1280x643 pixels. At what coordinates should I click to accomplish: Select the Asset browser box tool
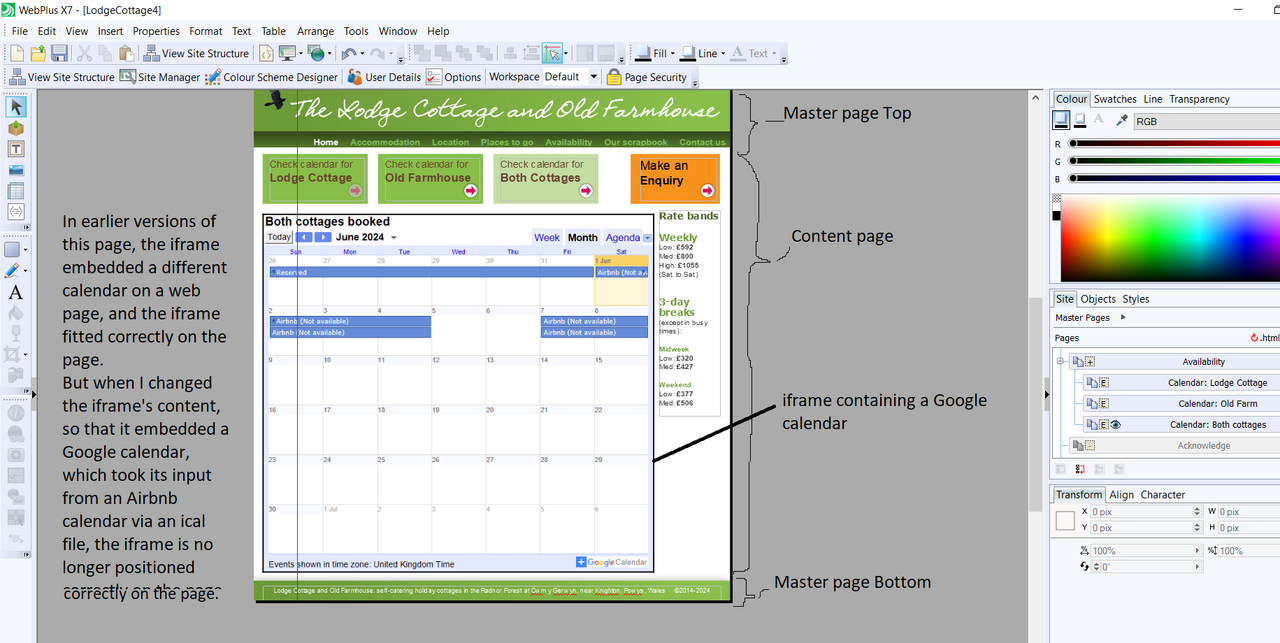[16, 128]
